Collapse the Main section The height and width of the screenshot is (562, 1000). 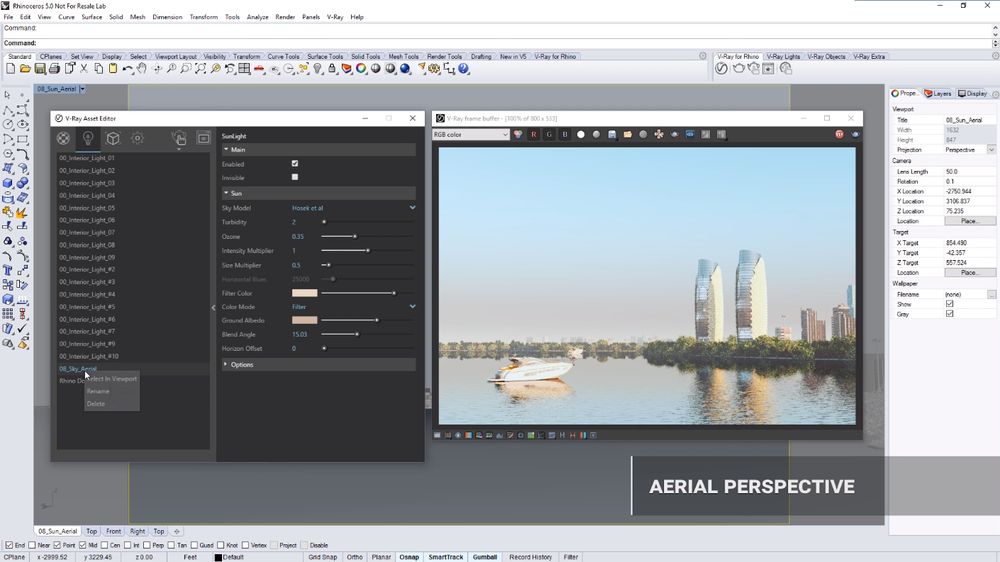click(x=226, y=150)
